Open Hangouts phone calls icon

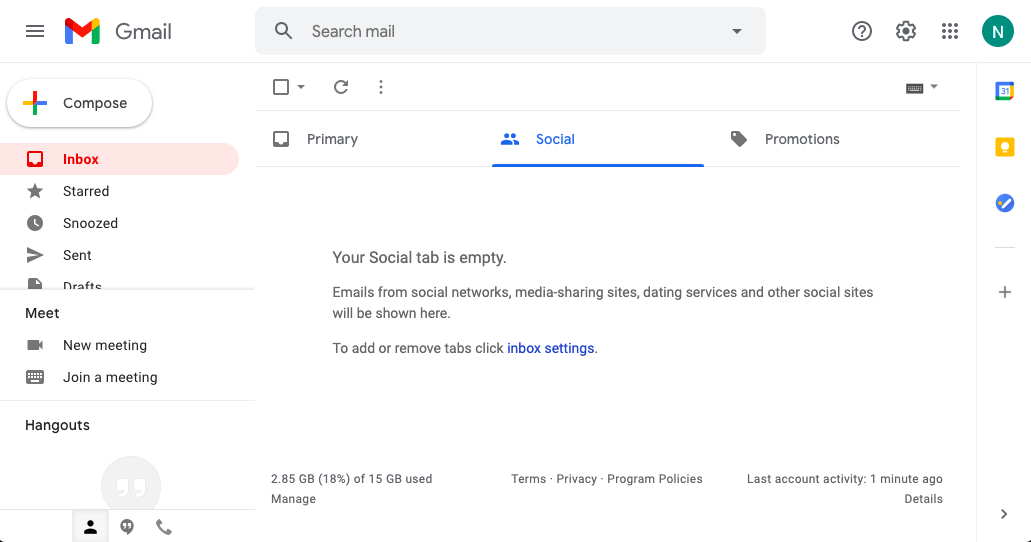pyautogui.click(x=164, y=527)
